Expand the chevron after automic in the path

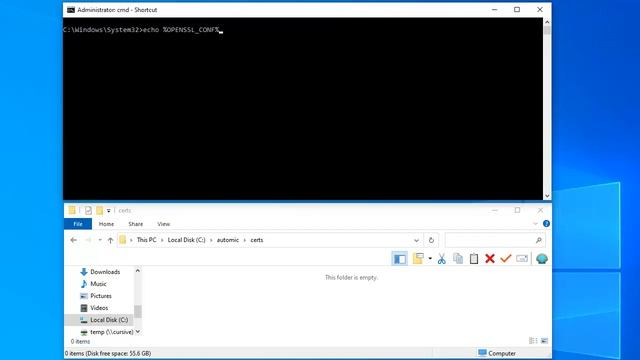pos(245,240)
